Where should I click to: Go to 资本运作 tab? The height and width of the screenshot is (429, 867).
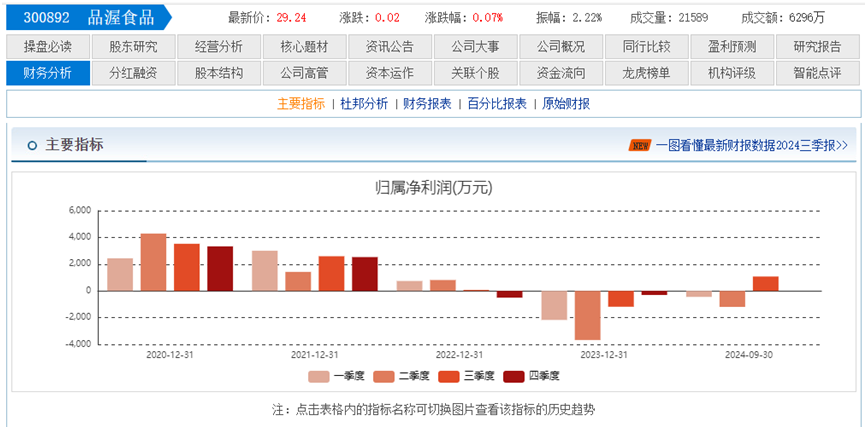(390, 73)
